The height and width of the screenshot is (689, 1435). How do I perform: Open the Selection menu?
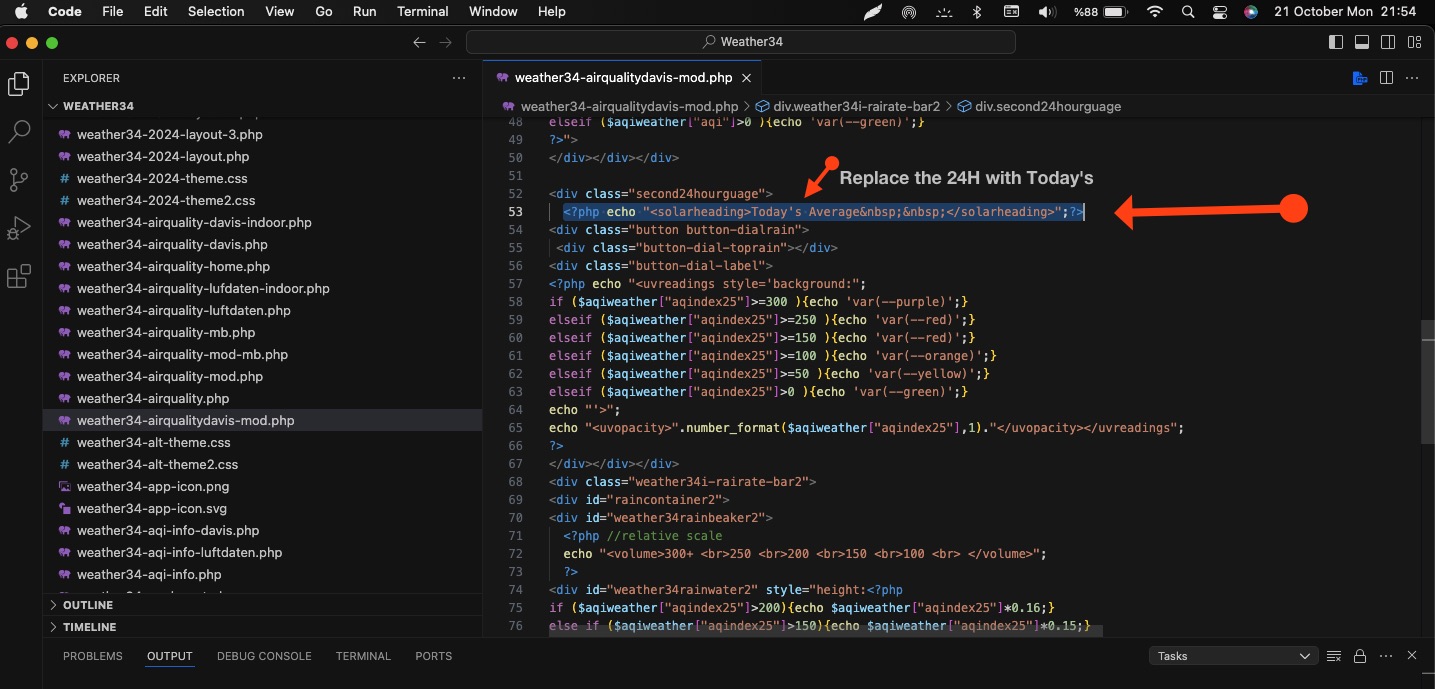(x=216, y=12)
